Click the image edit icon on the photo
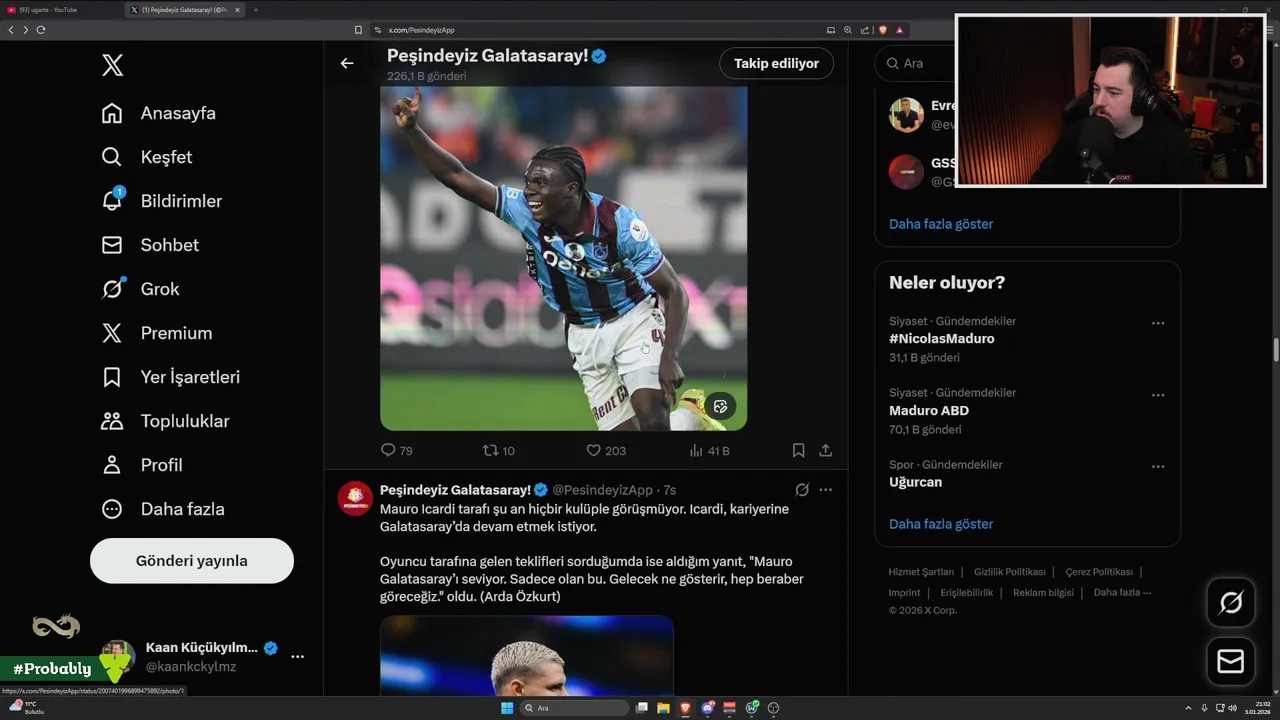 click(720, 406)
